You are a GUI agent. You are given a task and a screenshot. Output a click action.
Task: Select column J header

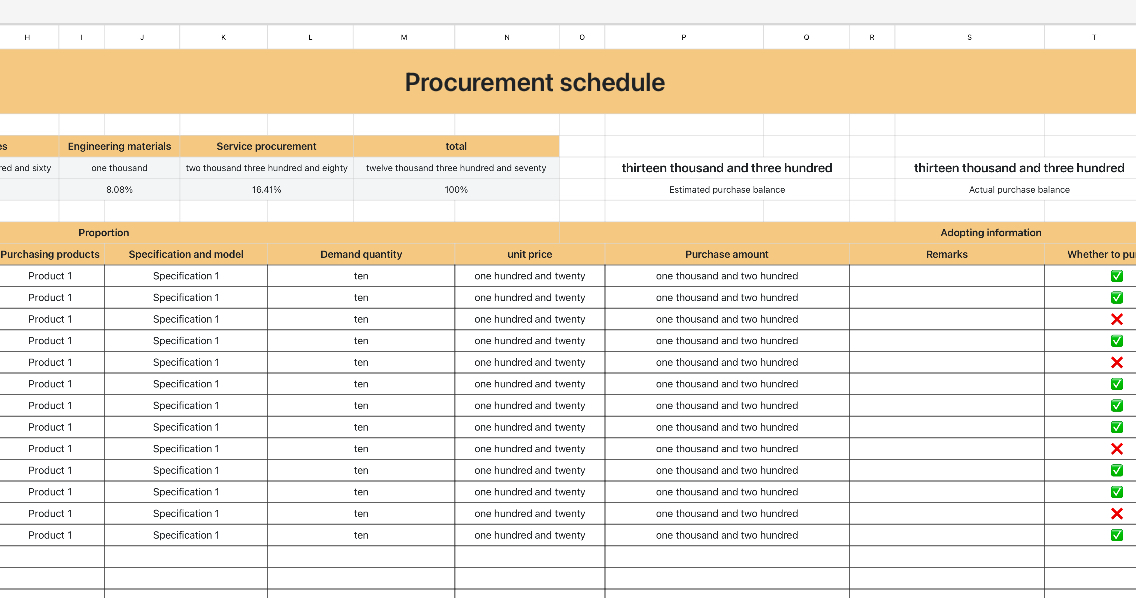point(142,37)
